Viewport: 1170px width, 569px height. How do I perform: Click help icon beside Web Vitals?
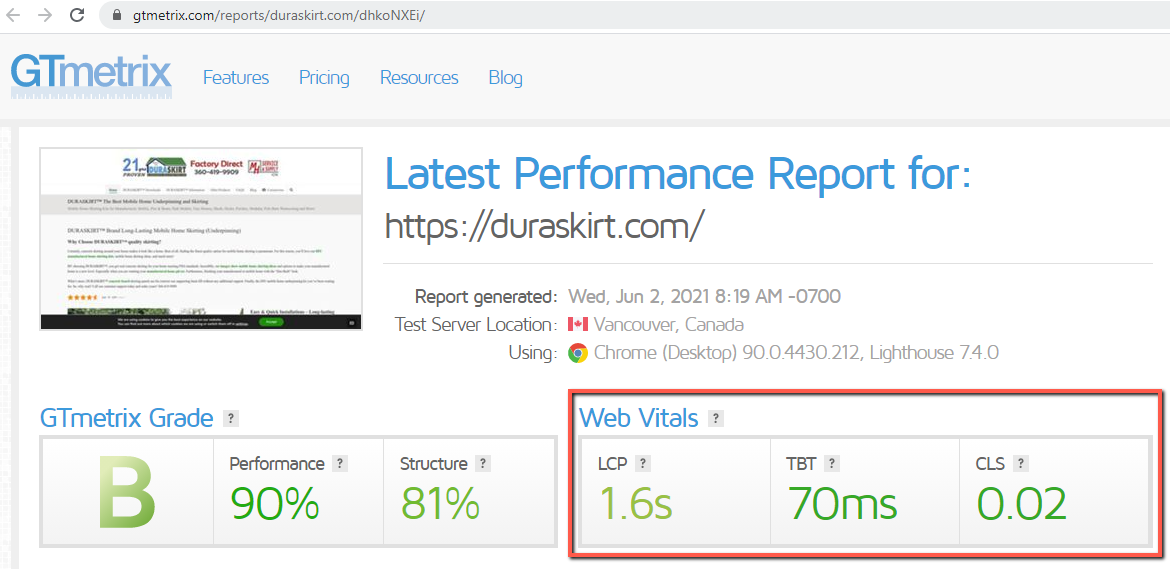tap(716, 418)
